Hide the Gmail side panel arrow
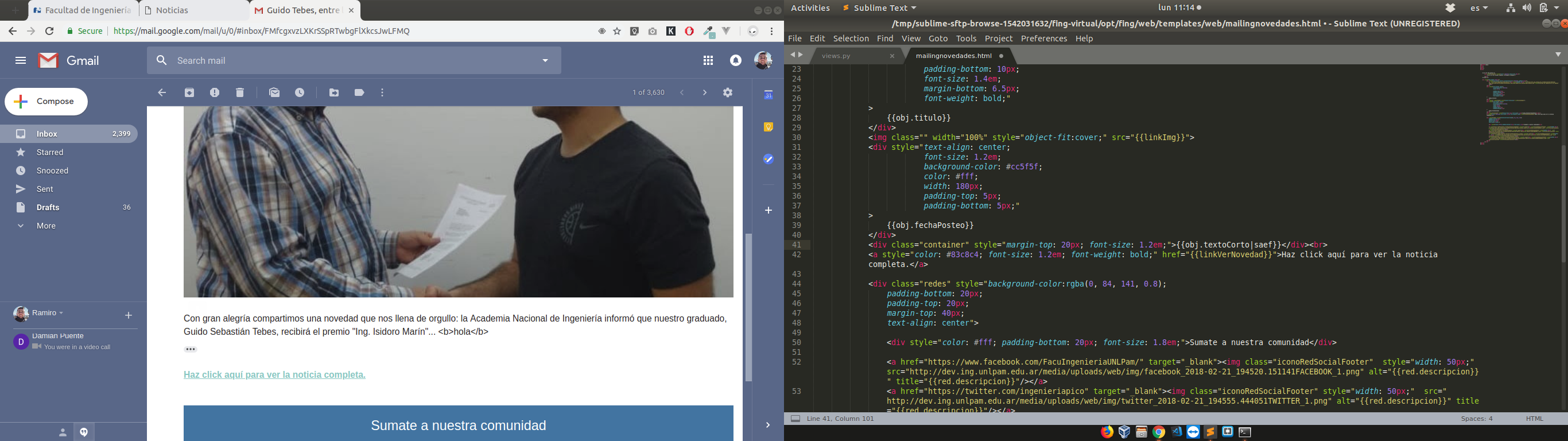This screenshot has width=1568, height=441. click(767, 425)
